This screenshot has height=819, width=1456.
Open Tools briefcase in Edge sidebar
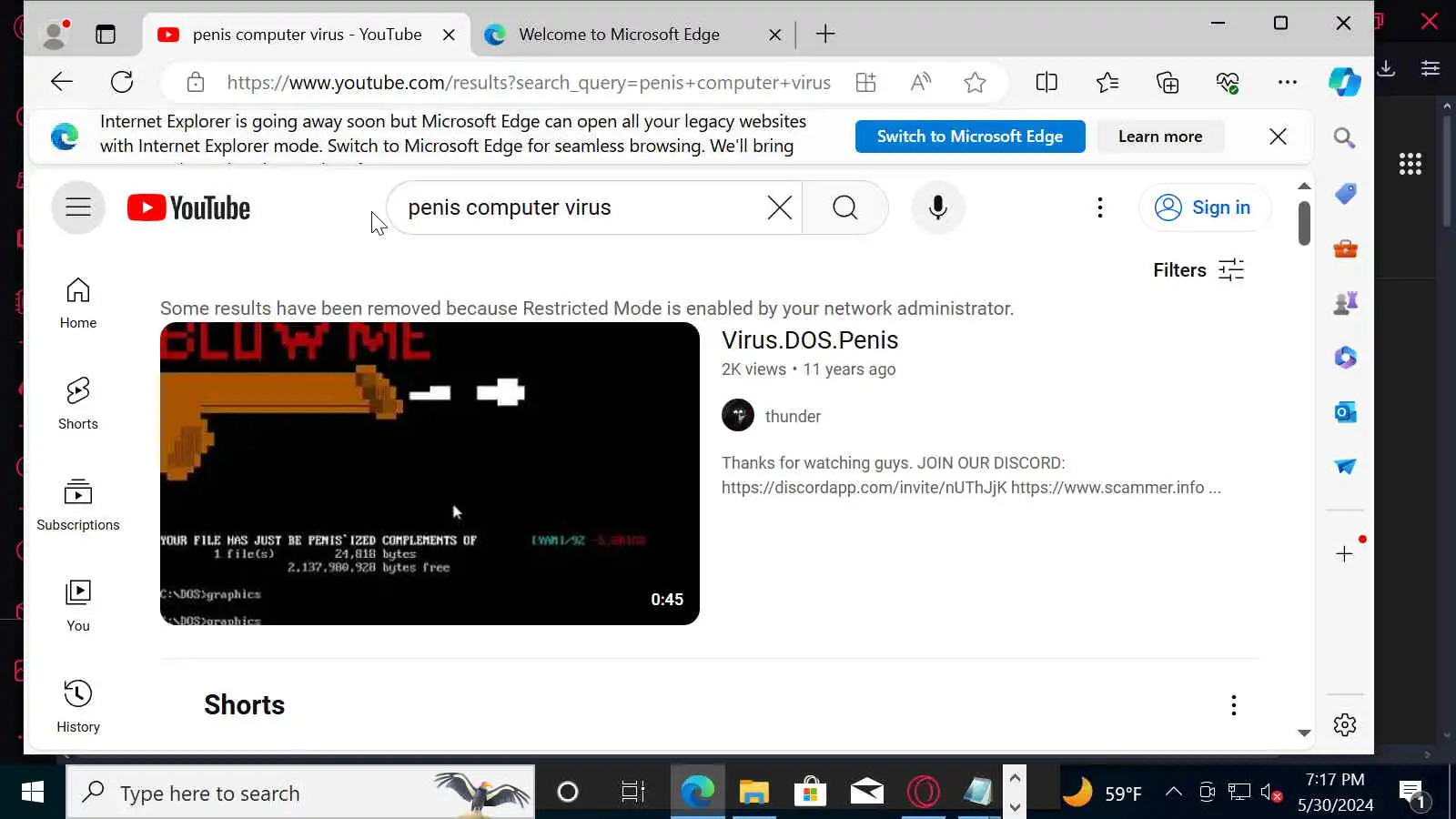click(1345, 248)
